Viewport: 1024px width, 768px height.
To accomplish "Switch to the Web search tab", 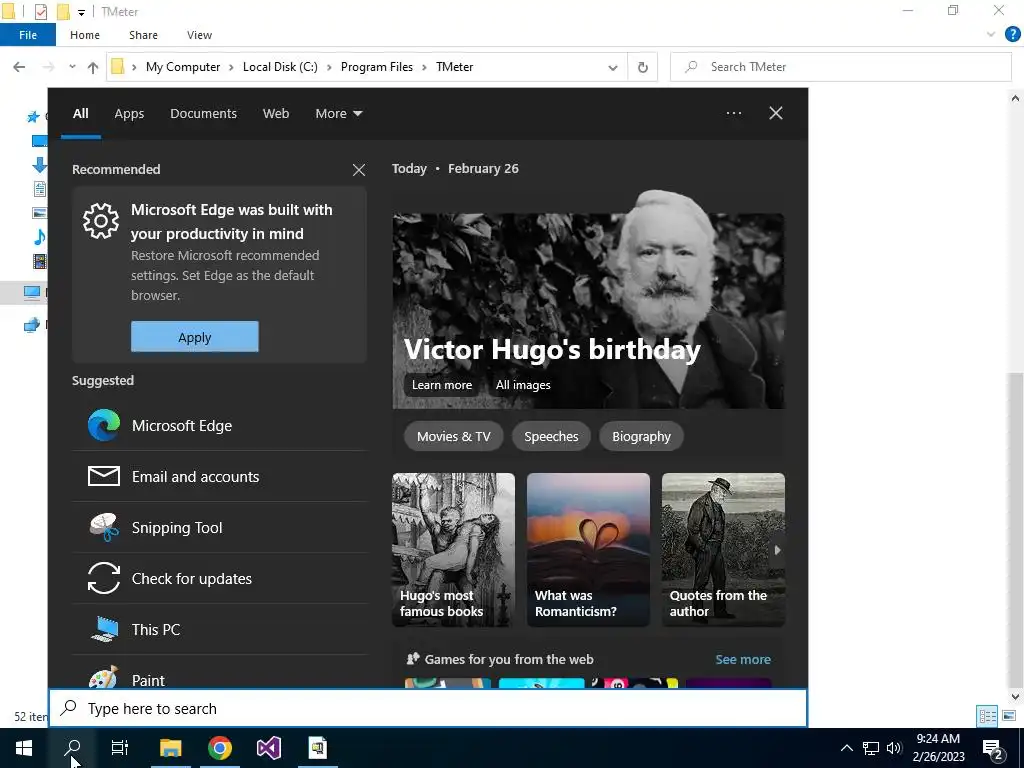I will click(x=276, y=114).
